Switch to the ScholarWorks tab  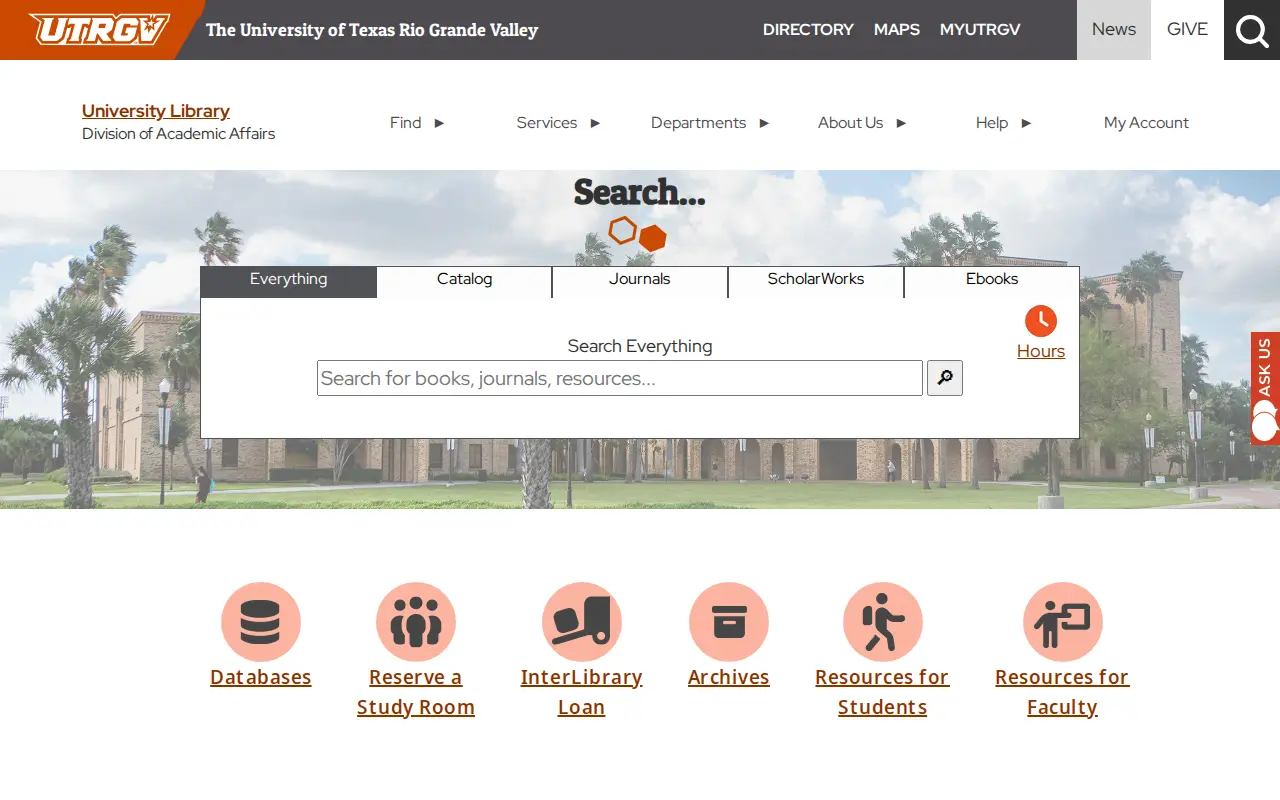(816, 282)
